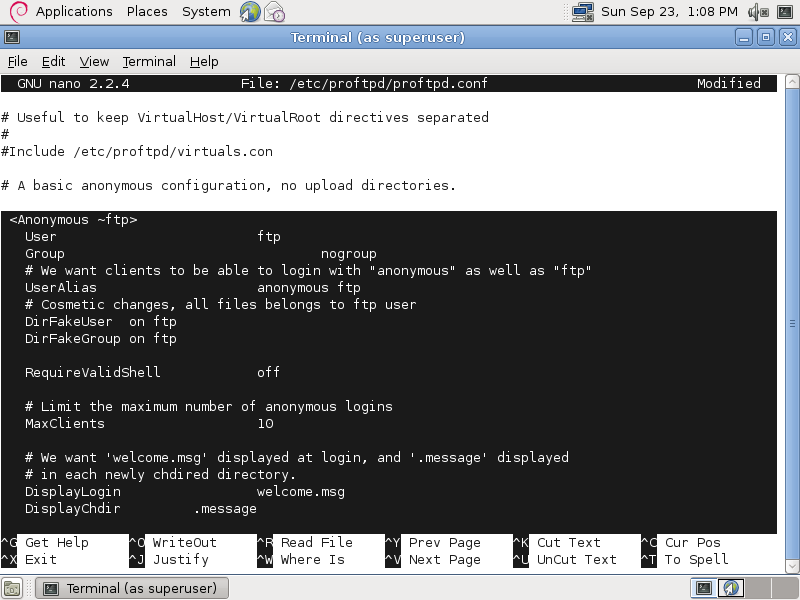This screenshot has width=800, height=600.
Task: Launch the mail client envelope icon
Action: coord(274,11)
